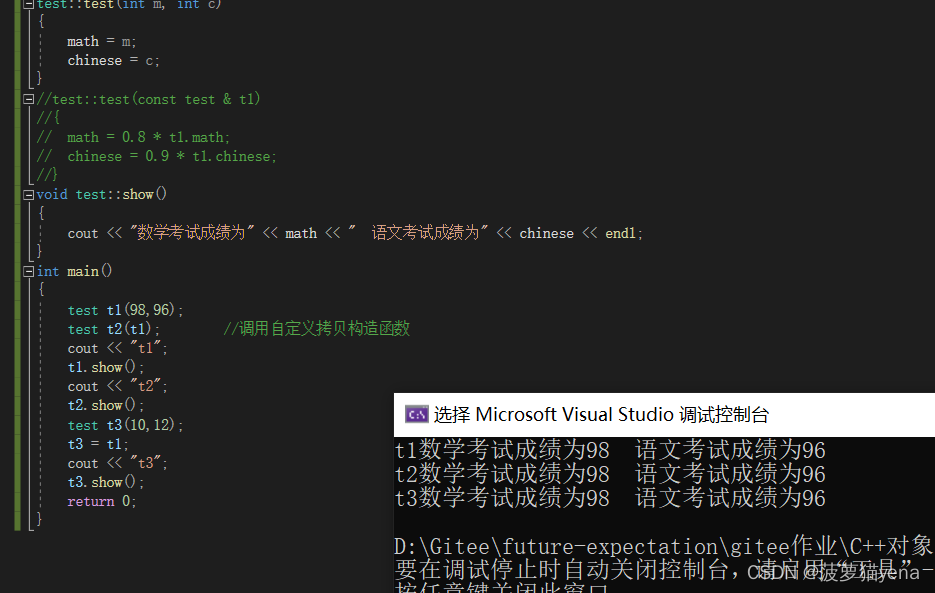Image resolution: width=935 pixels, height=593 pixels.
Task: Collapse the void test::show() function
Action: pyautogui.click(x=28, y=194)
